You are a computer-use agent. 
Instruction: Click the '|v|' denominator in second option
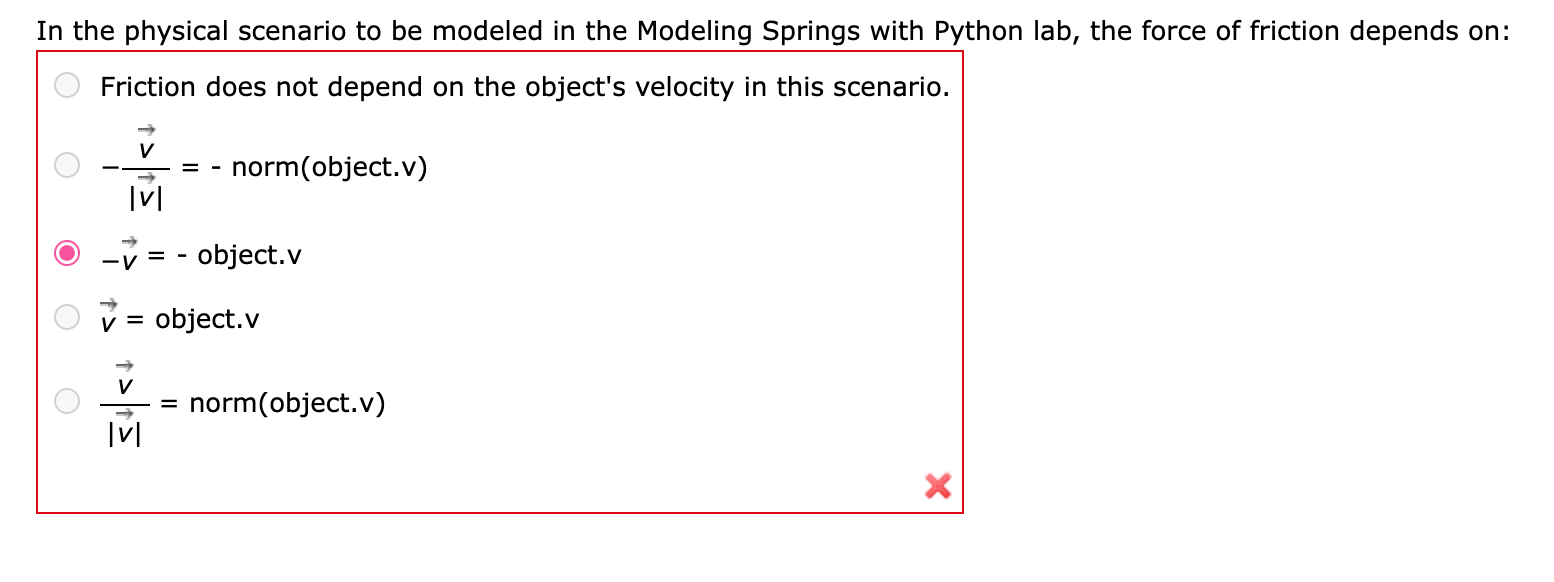coord(145,198)
